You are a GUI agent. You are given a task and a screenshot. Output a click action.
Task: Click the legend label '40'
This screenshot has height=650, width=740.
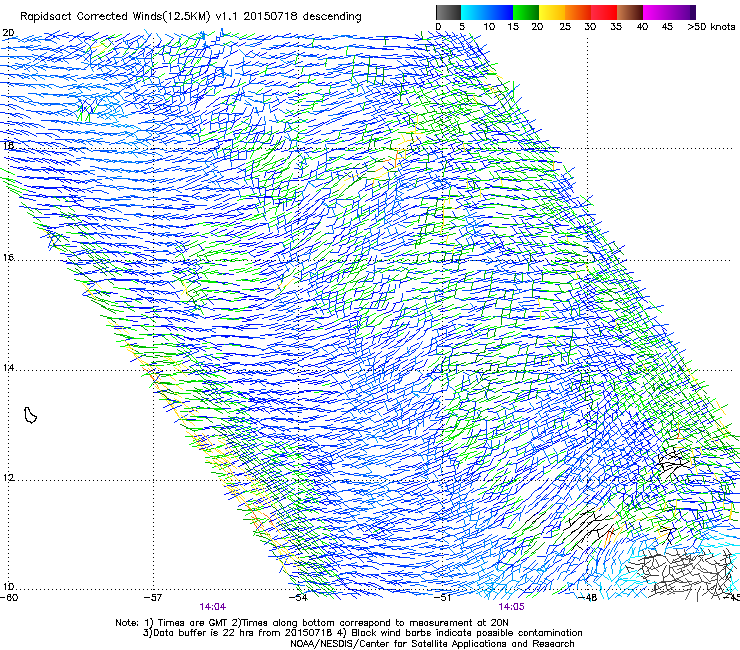(642, 27)
